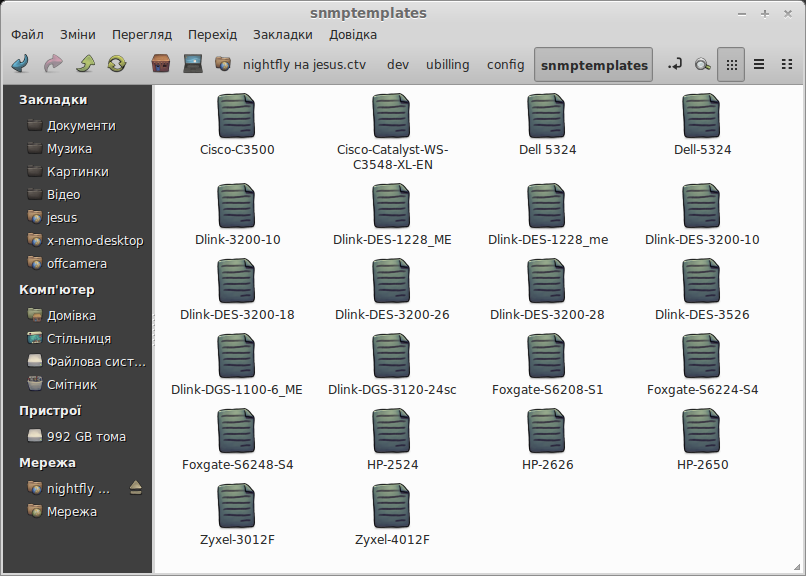The height and width of the screenshot is (576, 806).
Task: Navigate to the ubilling path segment
Action: (x=448, y=65)
